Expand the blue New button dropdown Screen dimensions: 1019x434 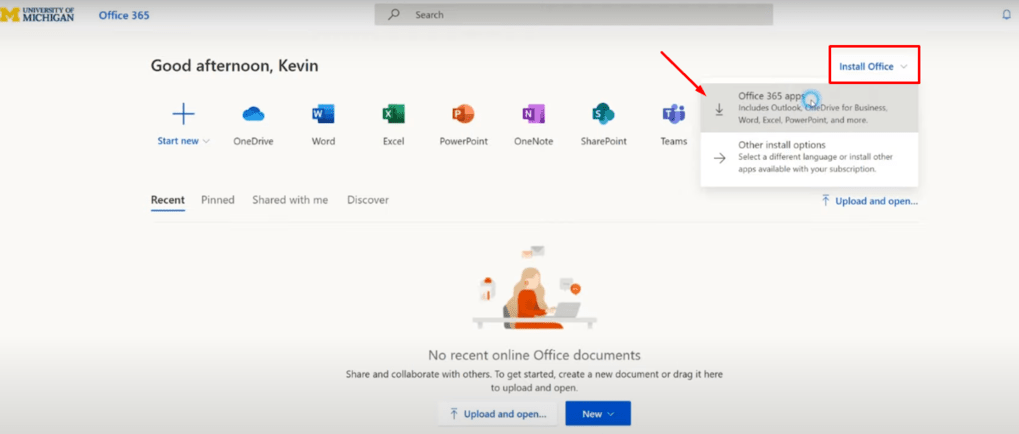point(598,413)
